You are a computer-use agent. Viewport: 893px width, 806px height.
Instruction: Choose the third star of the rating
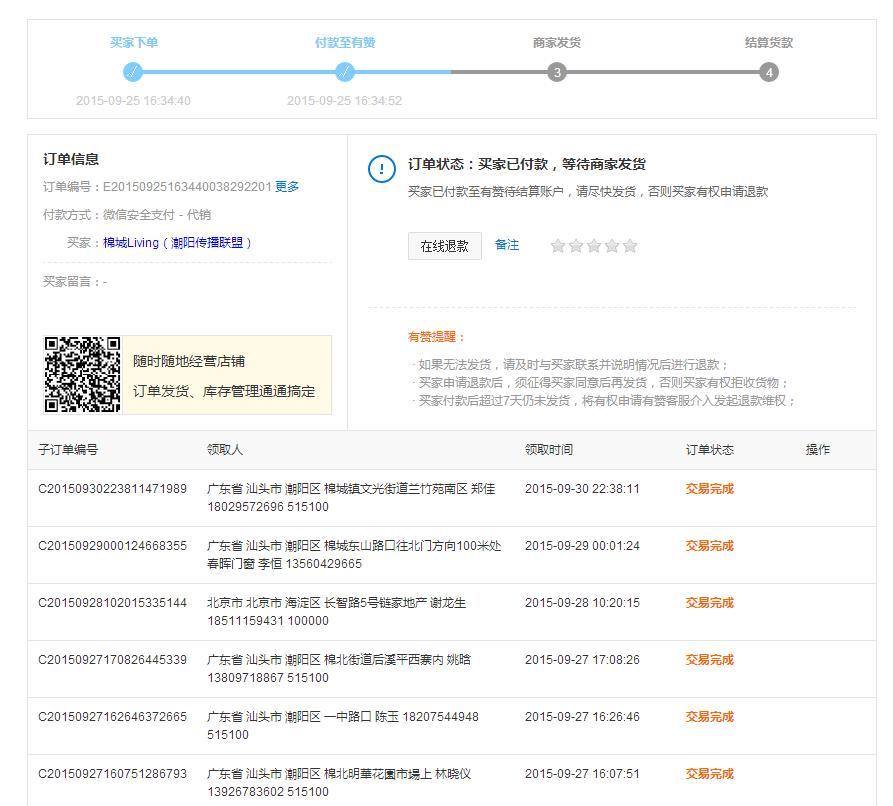pos(594,246)
